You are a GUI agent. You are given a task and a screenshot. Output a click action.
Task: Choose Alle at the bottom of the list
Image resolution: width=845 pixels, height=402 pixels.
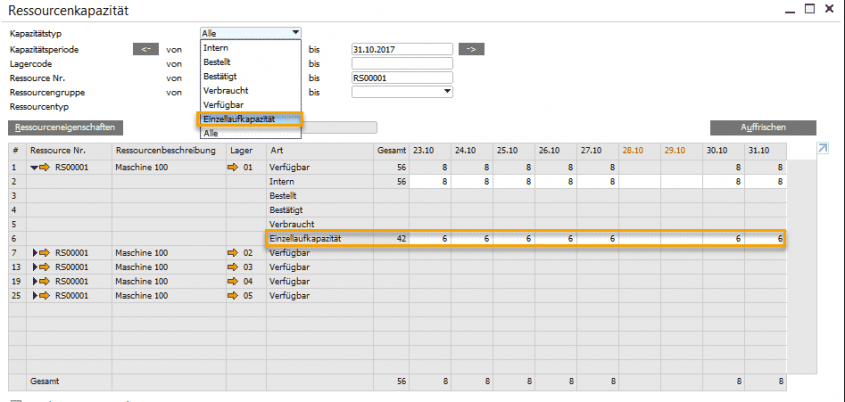[251, 133]
